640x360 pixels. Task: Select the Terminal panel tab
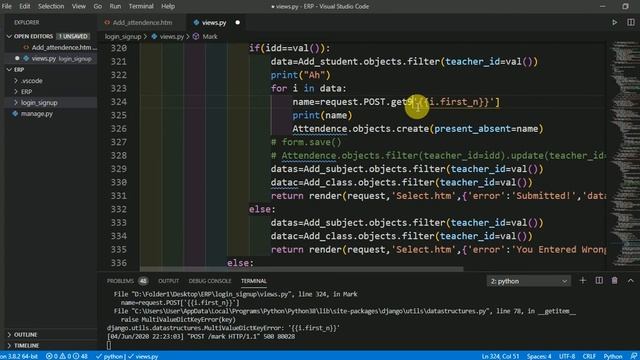tap(253, 281)
